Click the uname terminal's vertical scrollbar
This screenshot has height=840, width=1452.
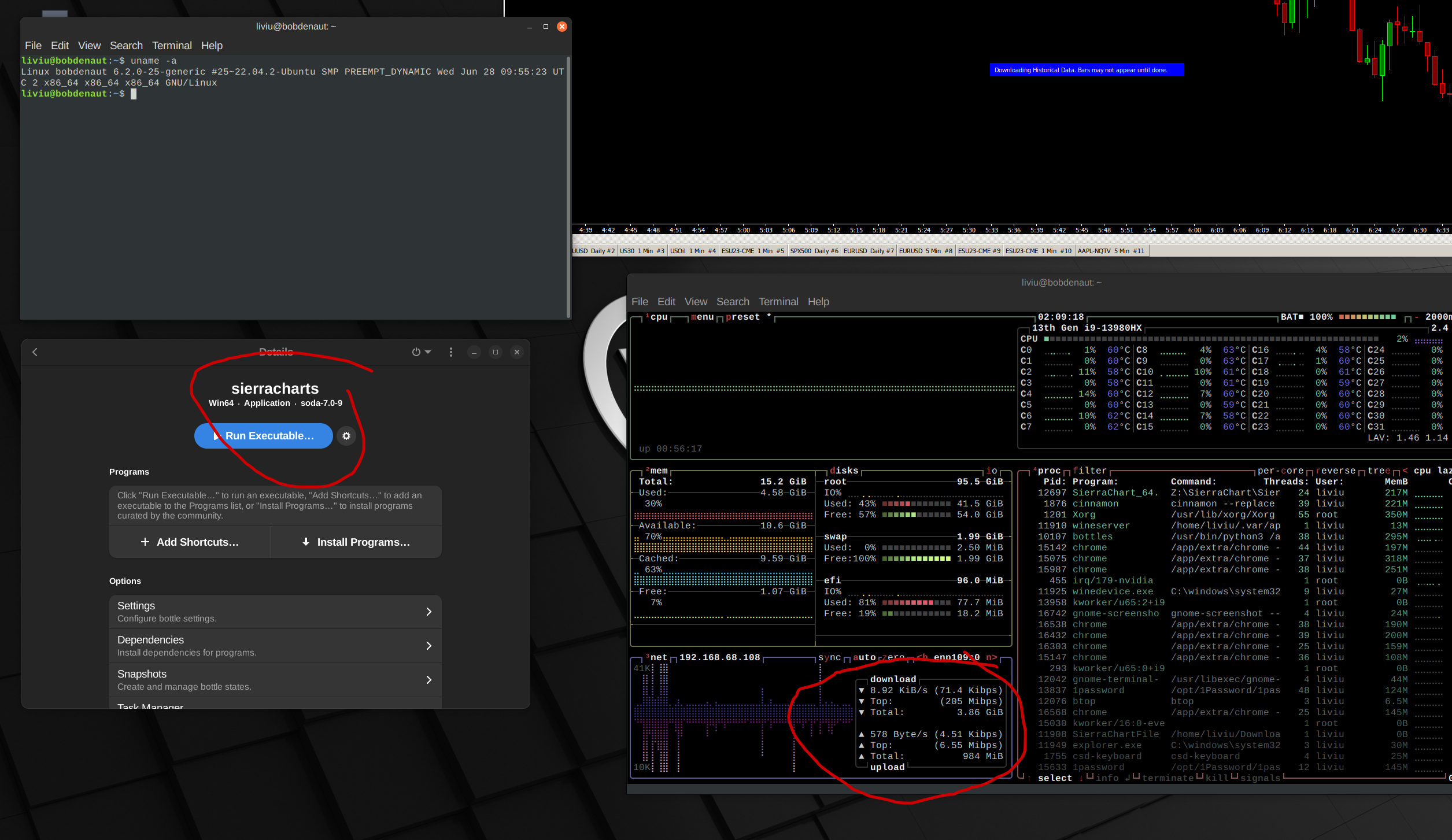coord(568,187)
